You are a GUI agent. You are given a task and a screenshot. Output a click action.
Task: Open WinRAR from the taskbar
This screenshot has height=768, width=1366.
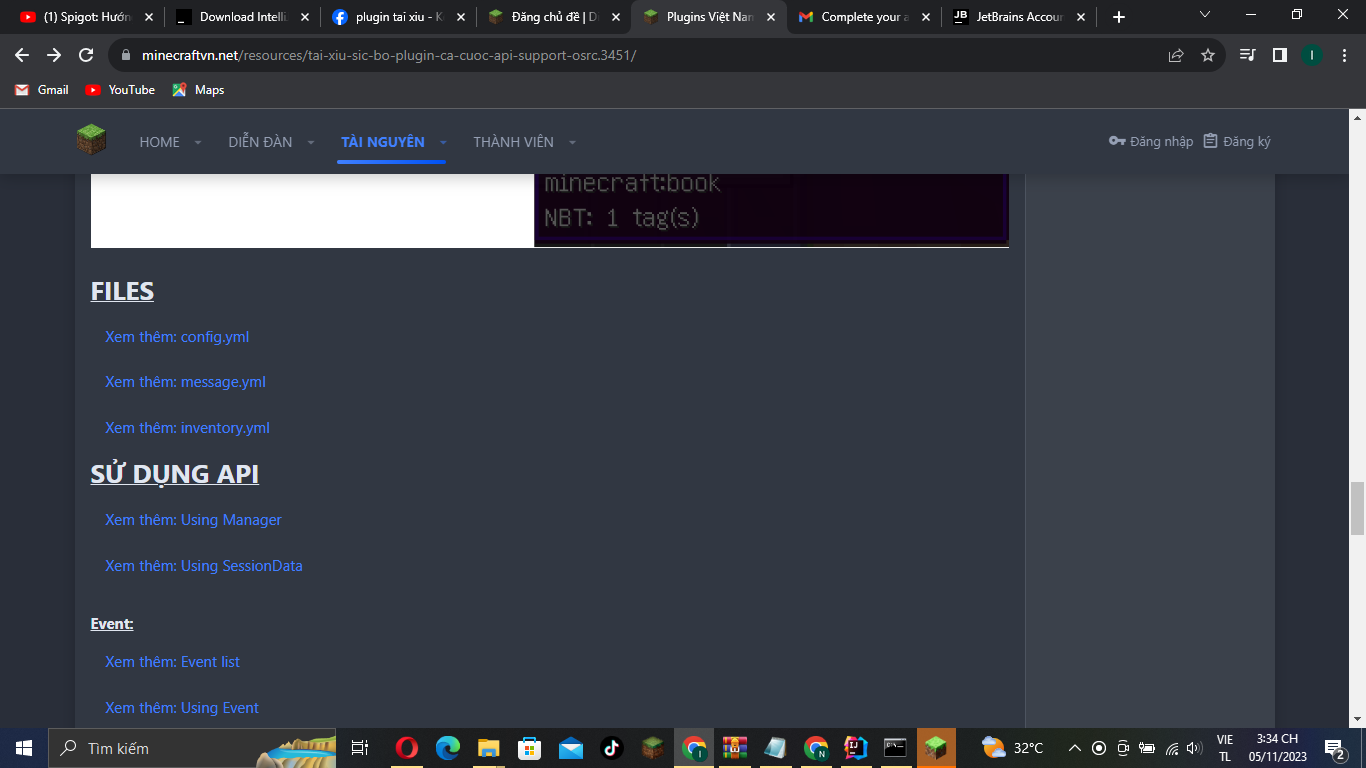point(735,748)
